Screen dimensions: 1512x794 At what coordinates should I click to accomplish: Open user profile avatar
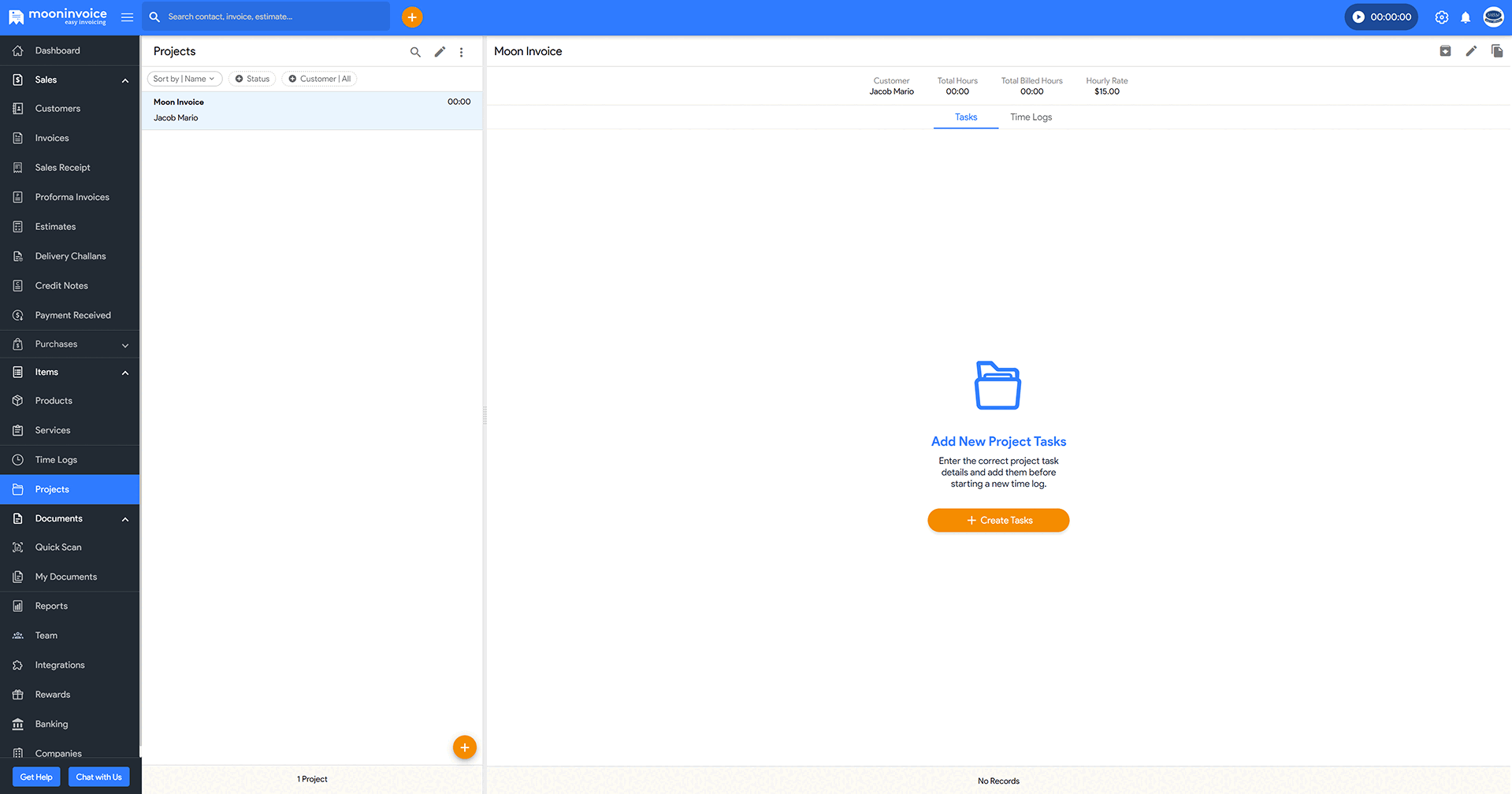point(1493,17)
